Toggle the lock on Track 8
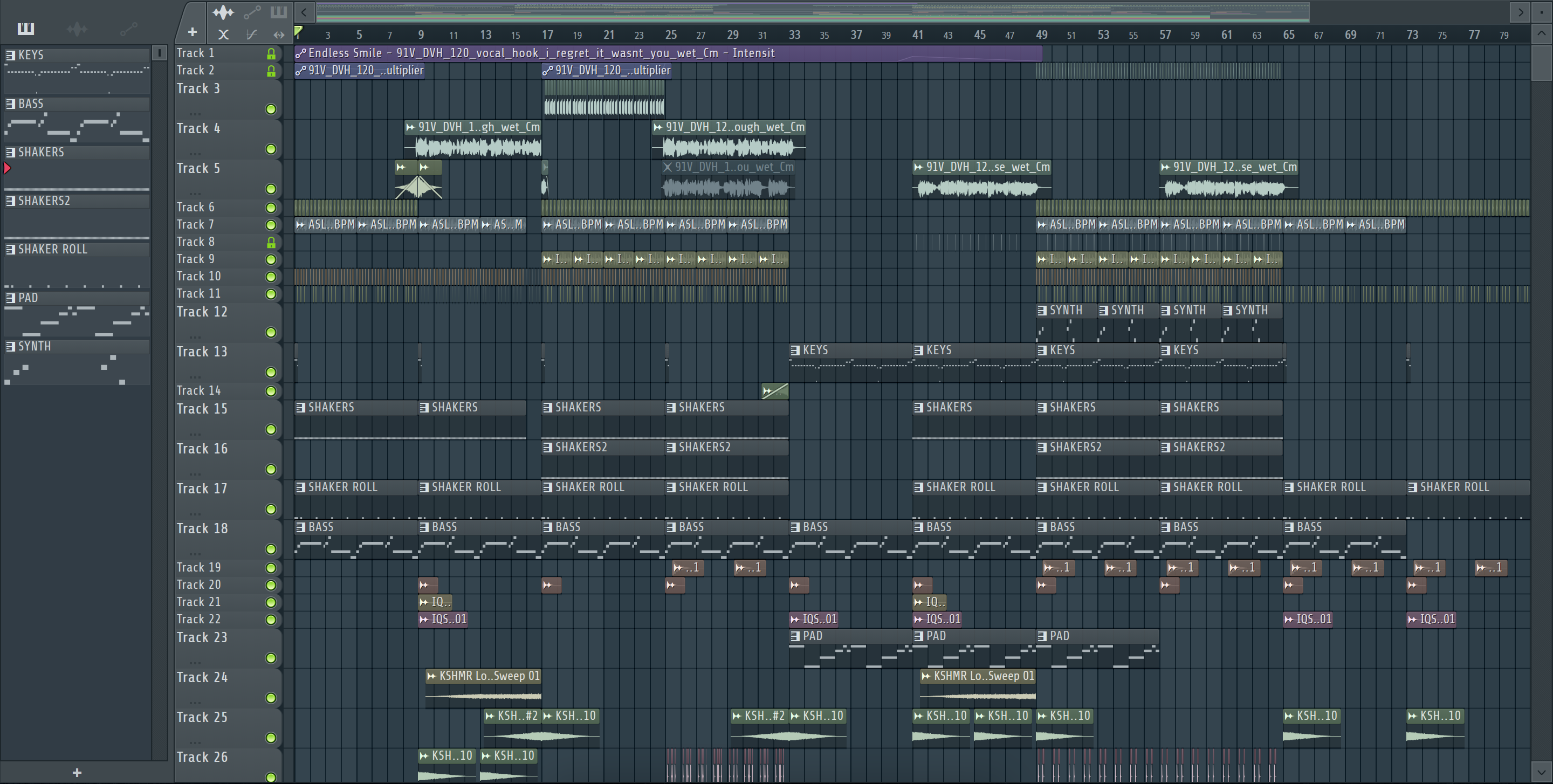The height and width of the screenshot is (784, 1553). 271,242
